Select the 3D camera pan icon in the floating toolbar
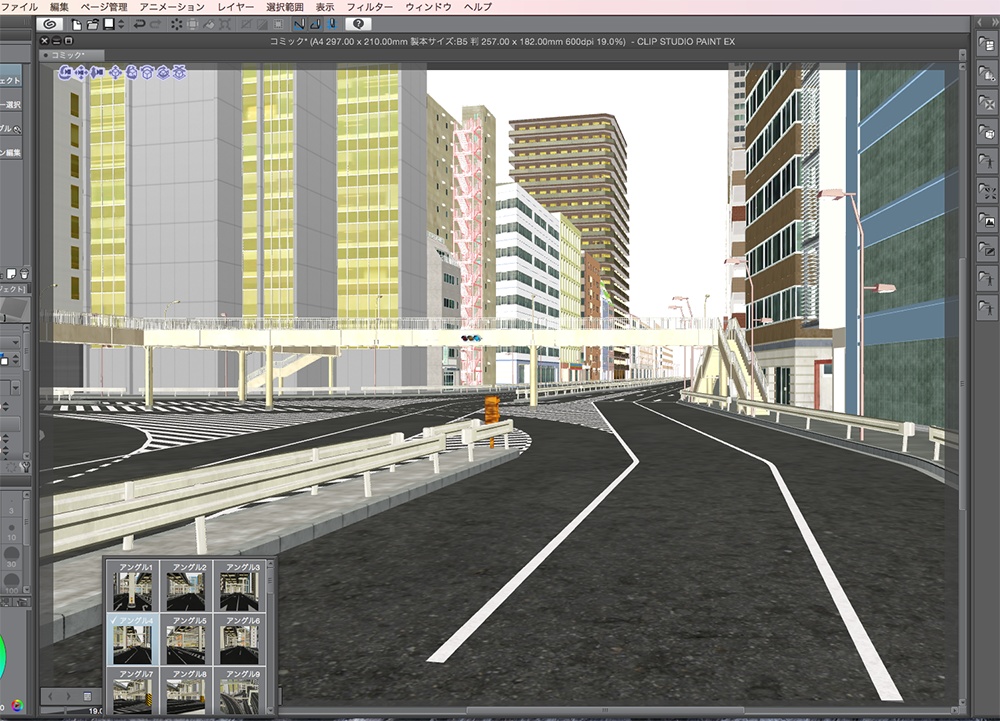 [80, 73]
